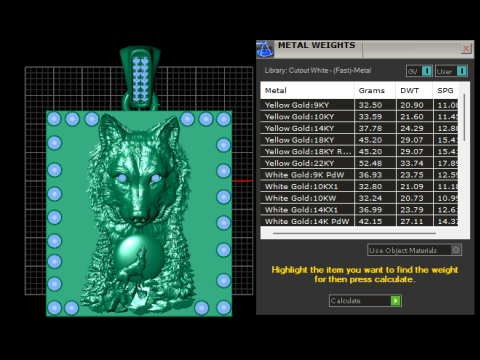Screen dimensions: 480x360
Task: Select the White Gold:9K PdW row
Action: tap(359, 175)
